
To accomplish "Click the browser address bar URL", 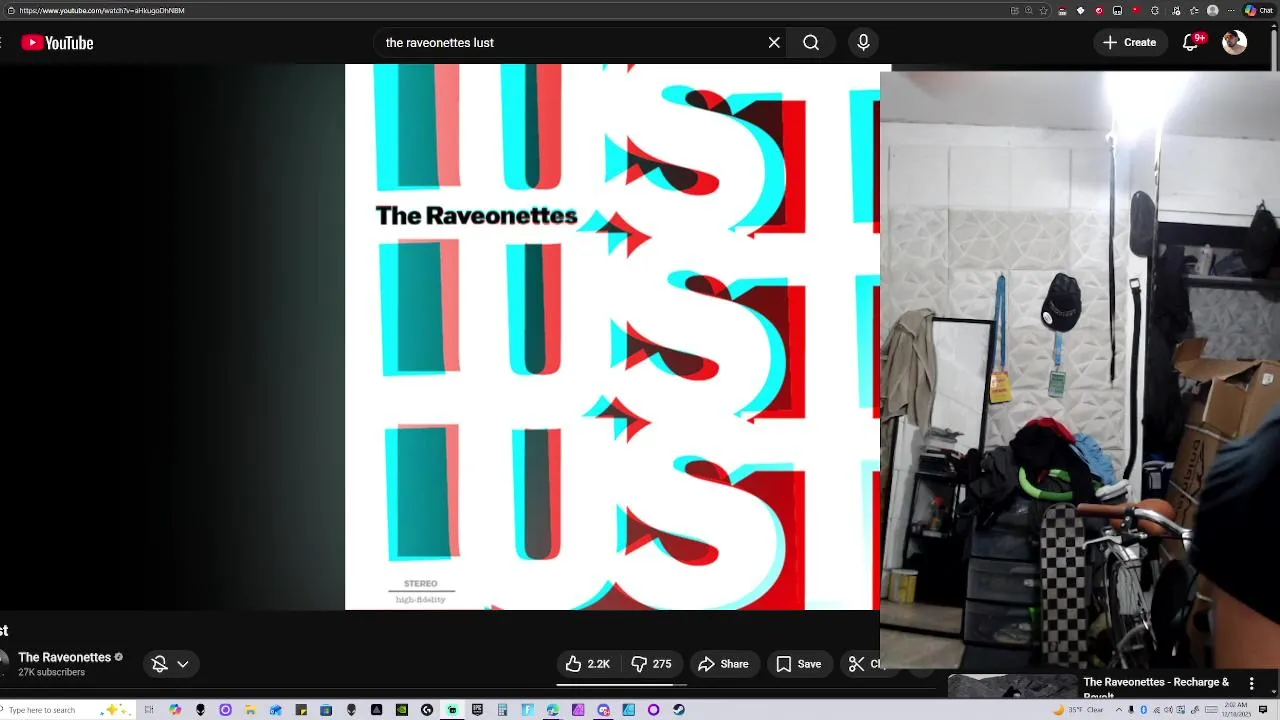I will pos(102,10).
